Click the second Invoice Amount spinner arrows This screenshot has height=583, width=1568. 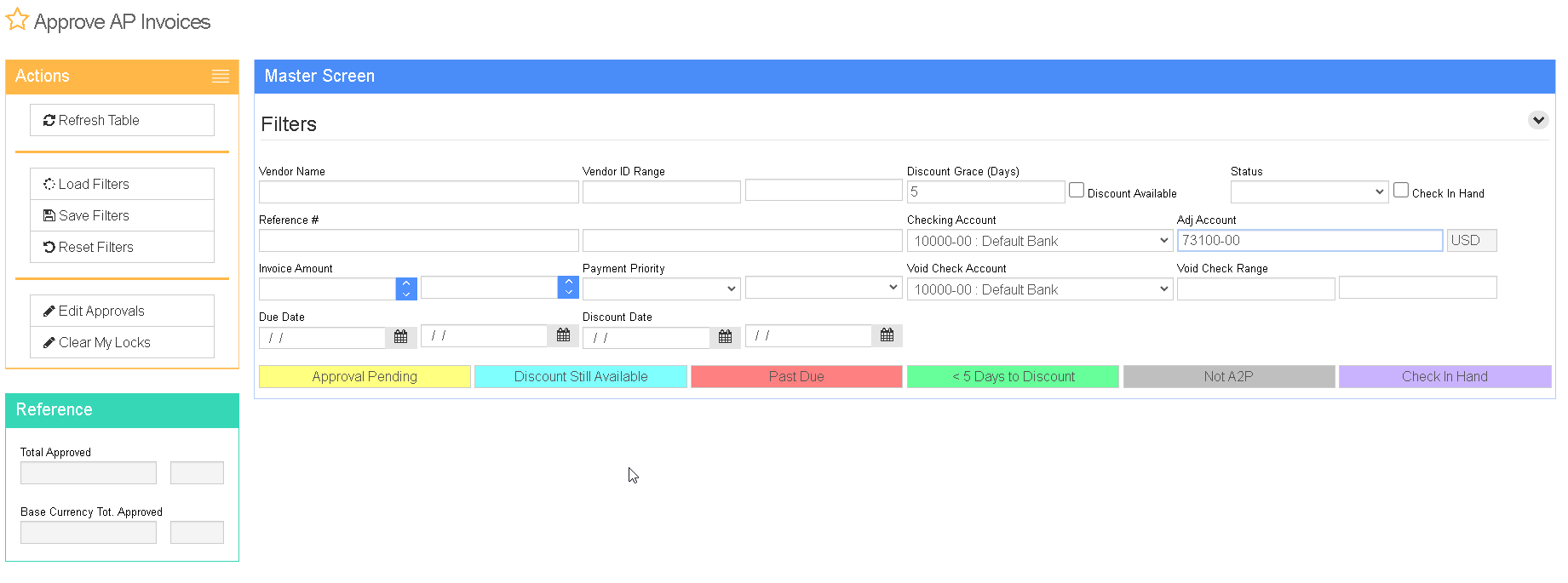point(568,287)
